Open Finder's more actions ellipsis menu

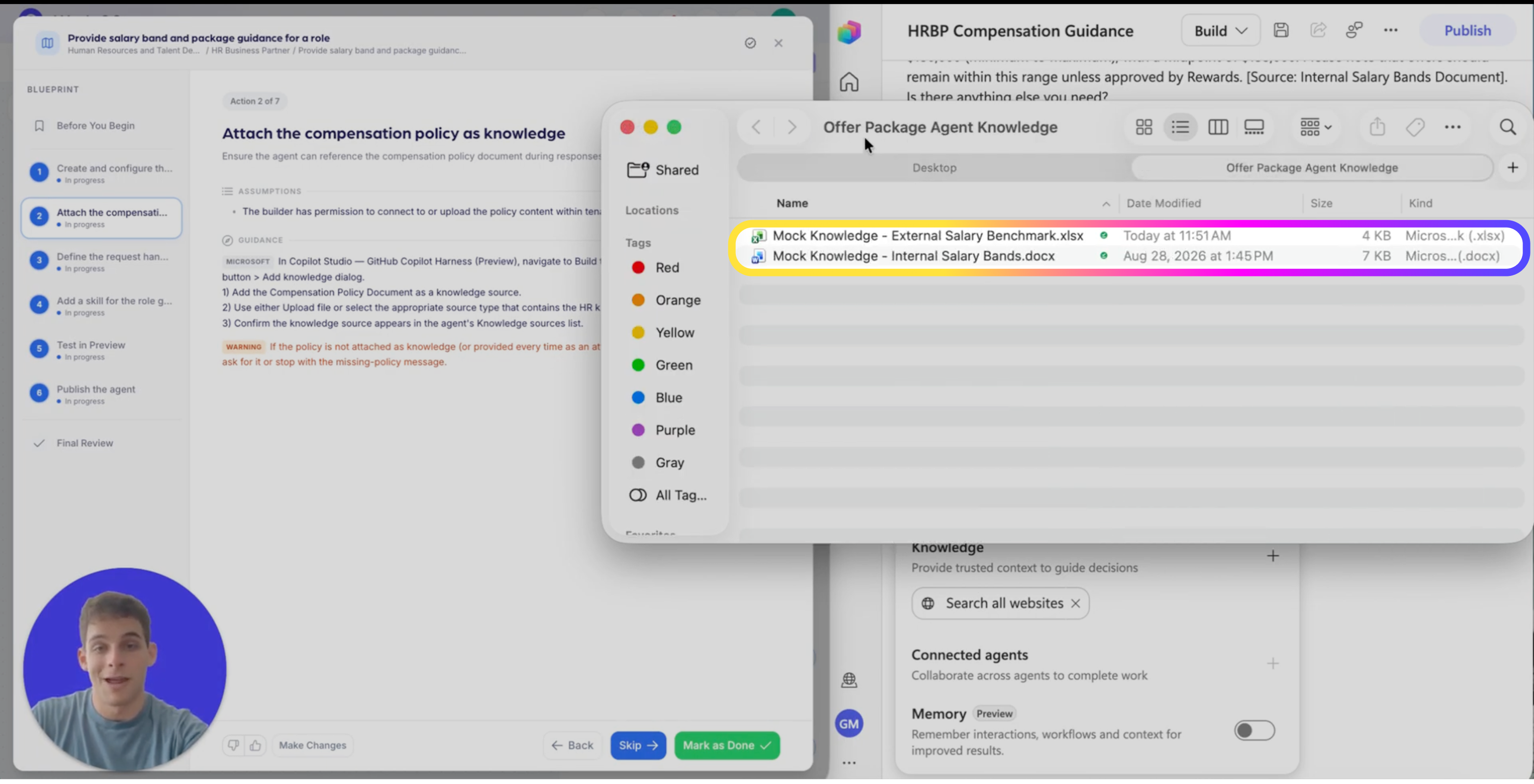coord(1453,127)
